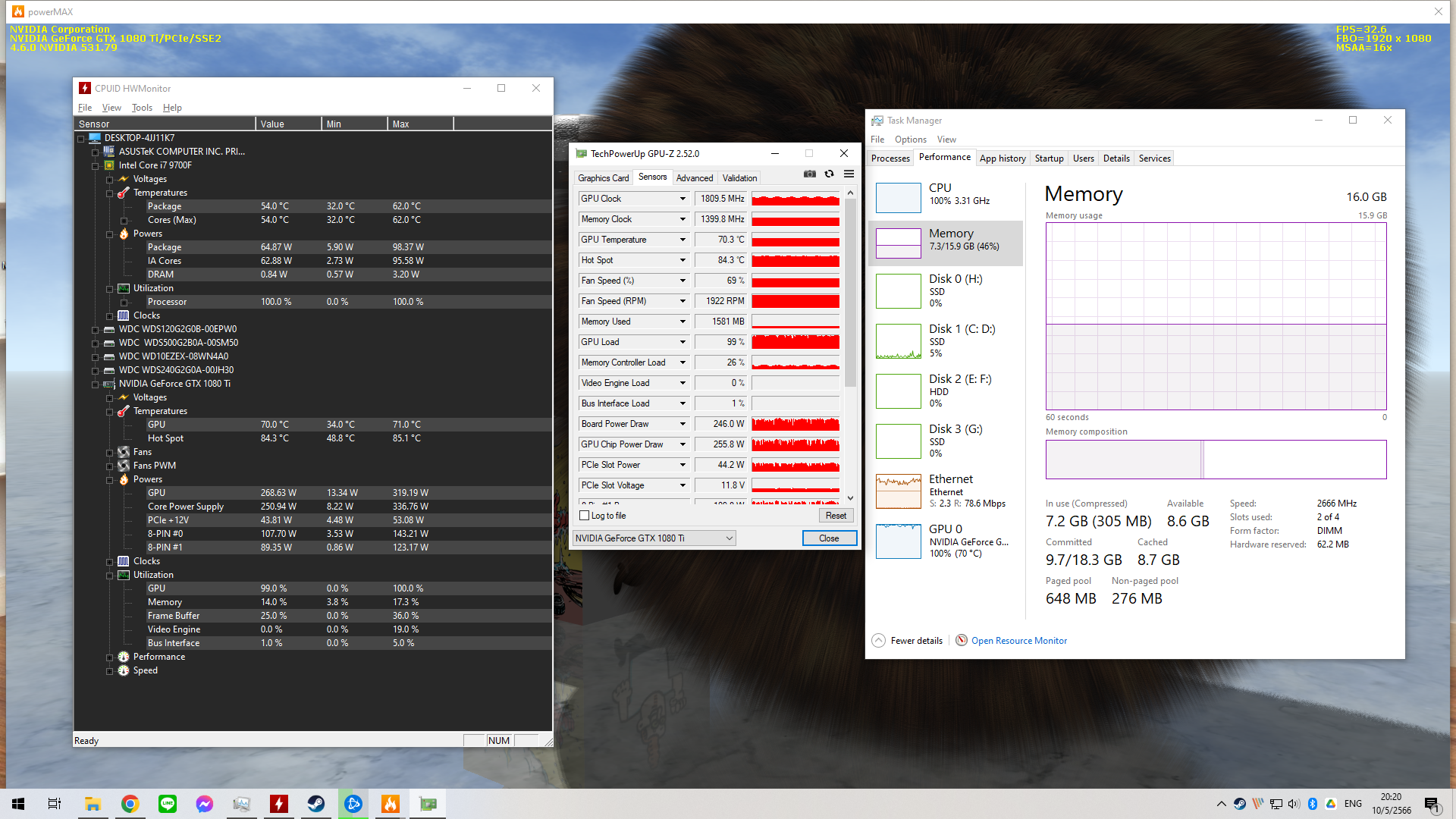Open Messenger from the taskbar

click(205, 804)
